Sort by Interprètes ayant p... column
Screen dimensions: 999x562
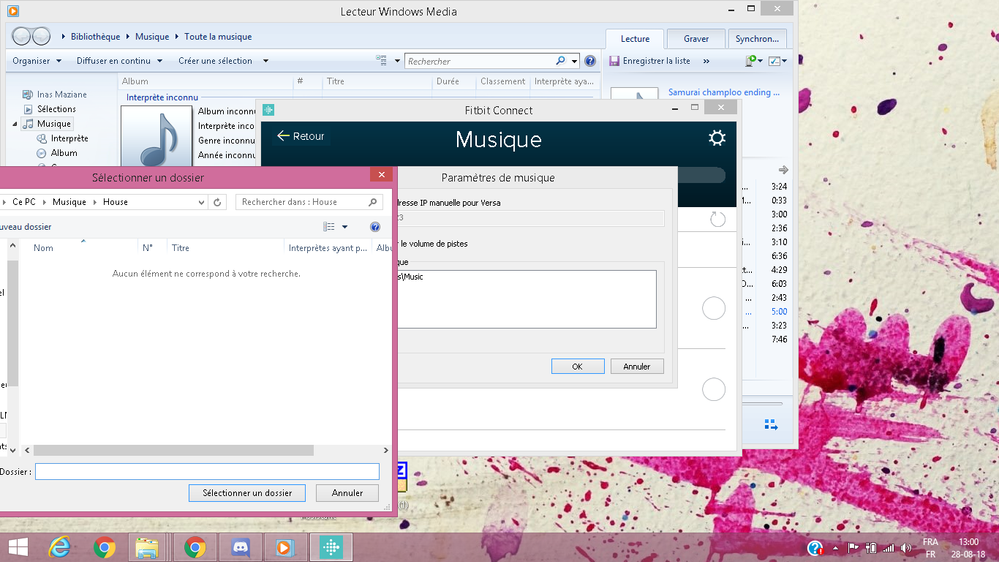[x=327, y=248]
